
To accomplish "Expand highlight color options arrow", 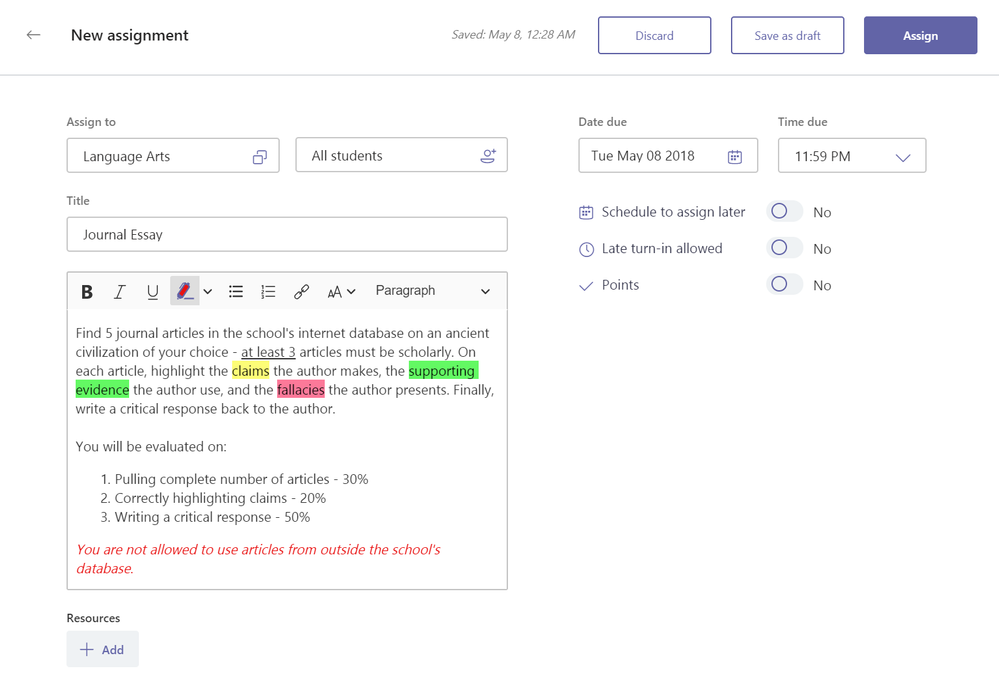I will [208, 292].
